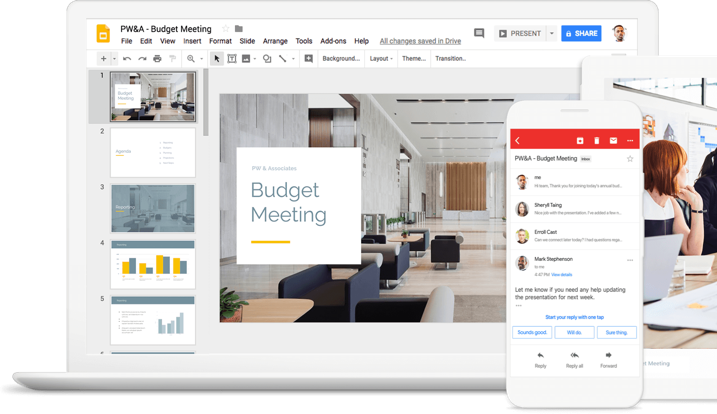The height and width of the screenshot is (414, 717).
Task: Select slide 3 Reporting thumbnail
Action: [x=153, y=208]
